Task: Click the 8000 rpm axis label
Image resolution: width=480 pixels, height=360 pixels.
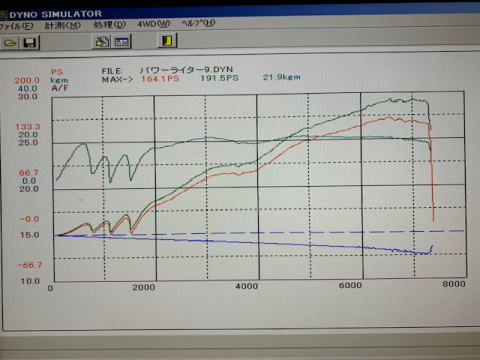Action: 454,284
